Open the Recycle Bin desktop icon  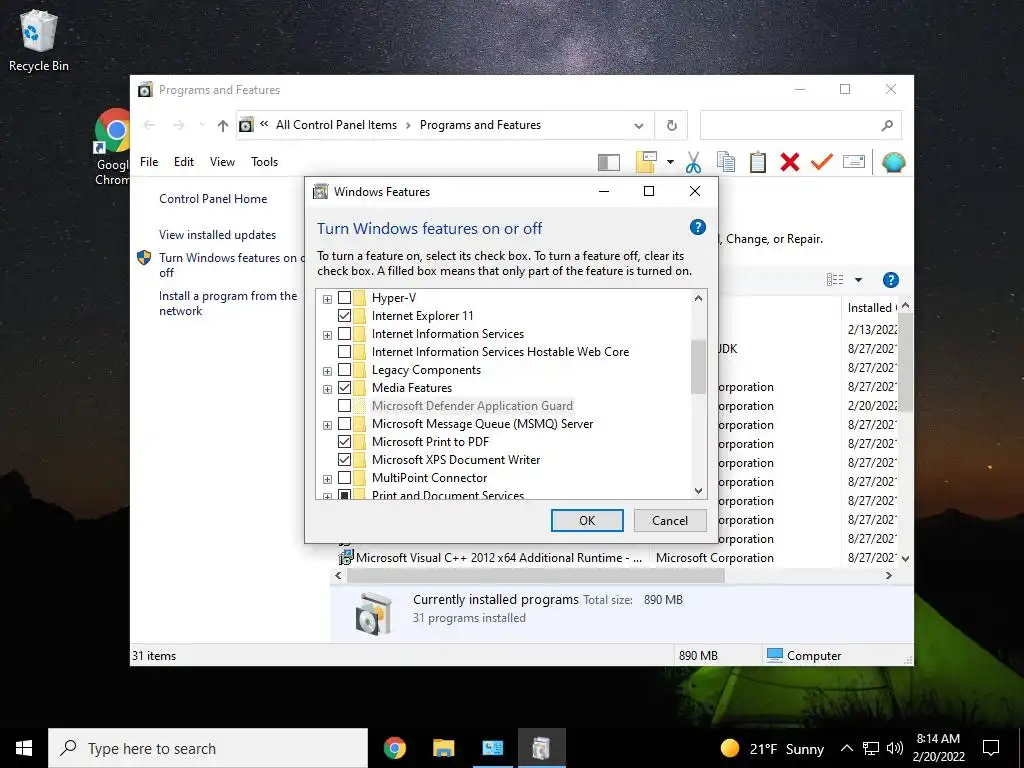pos(39,40)
